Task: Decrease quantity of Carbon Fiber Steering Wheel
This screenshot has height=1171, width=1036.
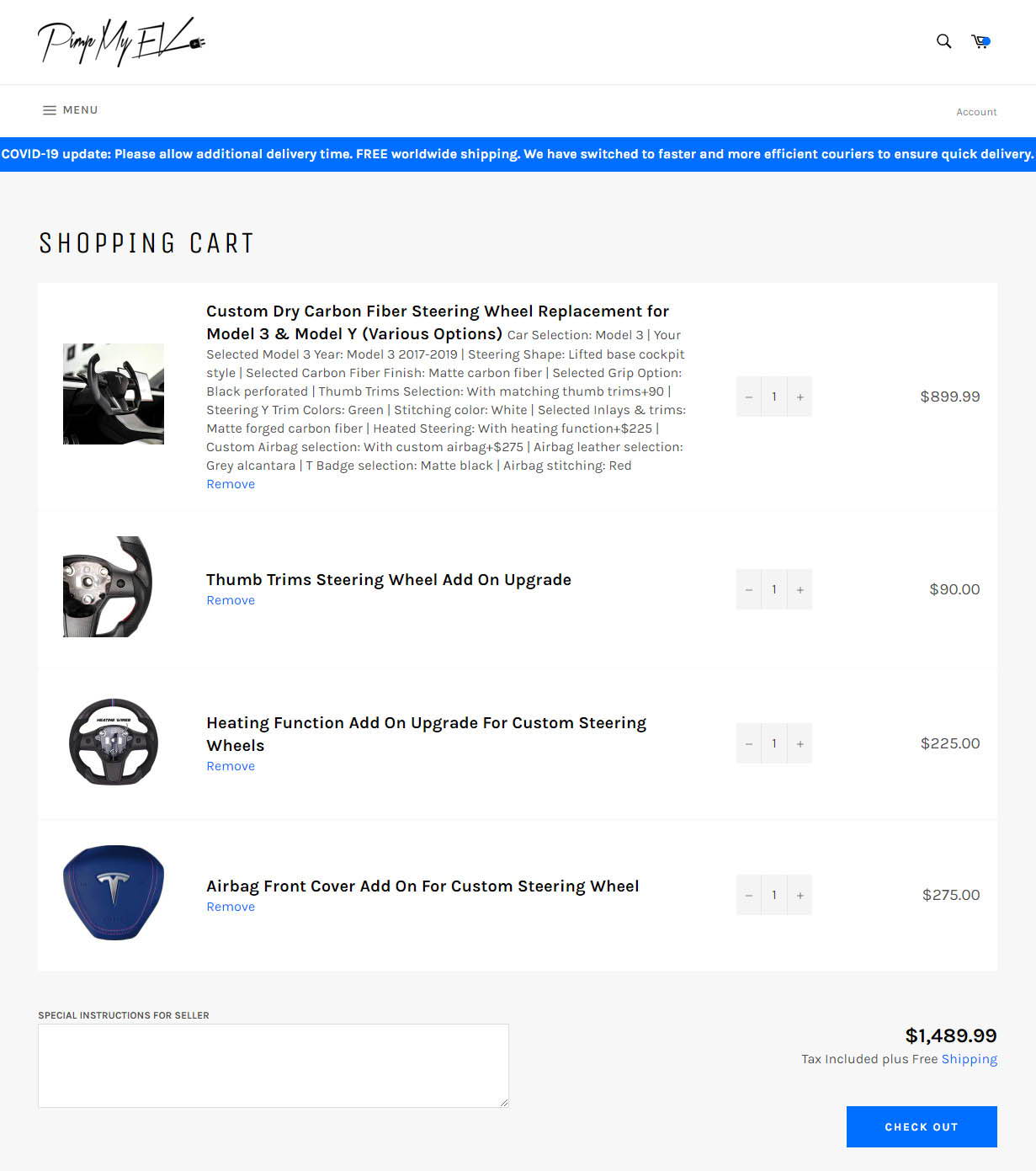Action: (748, 397)
